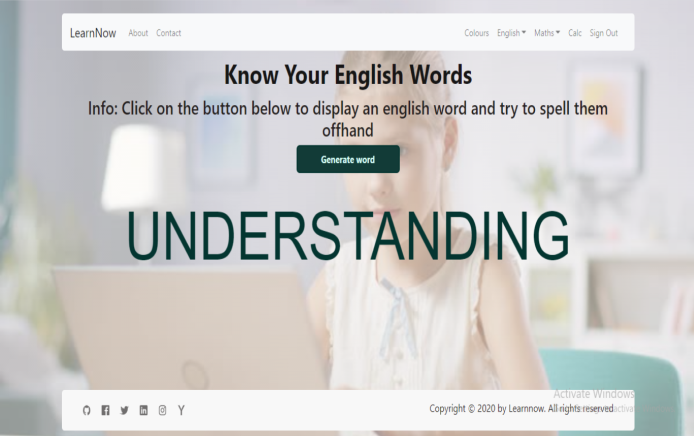Viewport: 694px width, 436px height.
Task: Visit the LinkedIn icon link
Action: 143,410
